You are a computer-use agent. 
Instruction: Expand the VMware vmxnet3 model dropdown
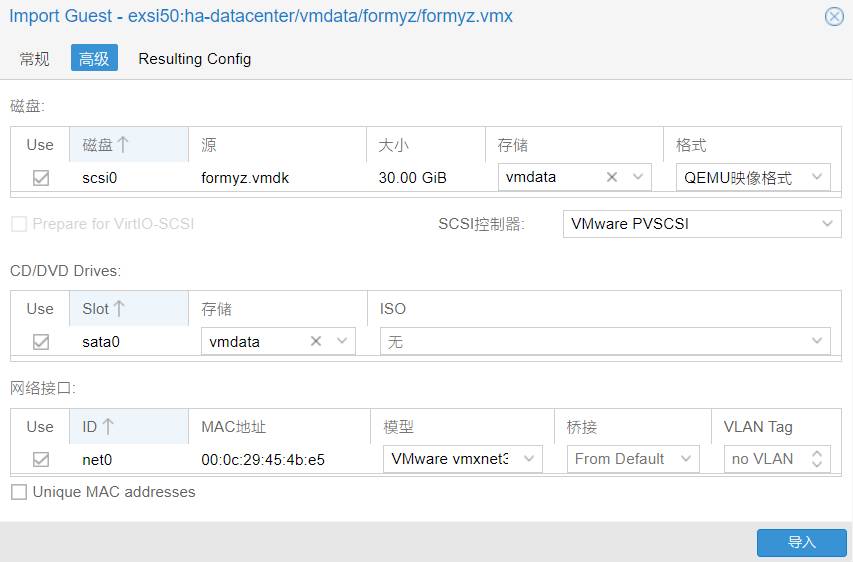[x=528, y=459]
